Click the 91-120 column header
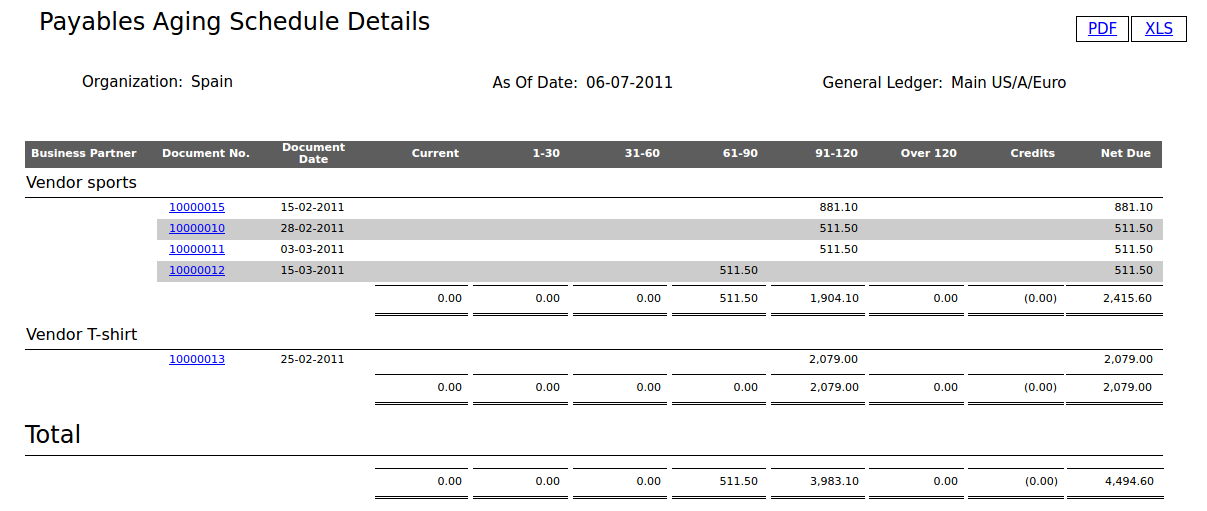Screen dimensions: 1207x511 (x=836, y=154)
